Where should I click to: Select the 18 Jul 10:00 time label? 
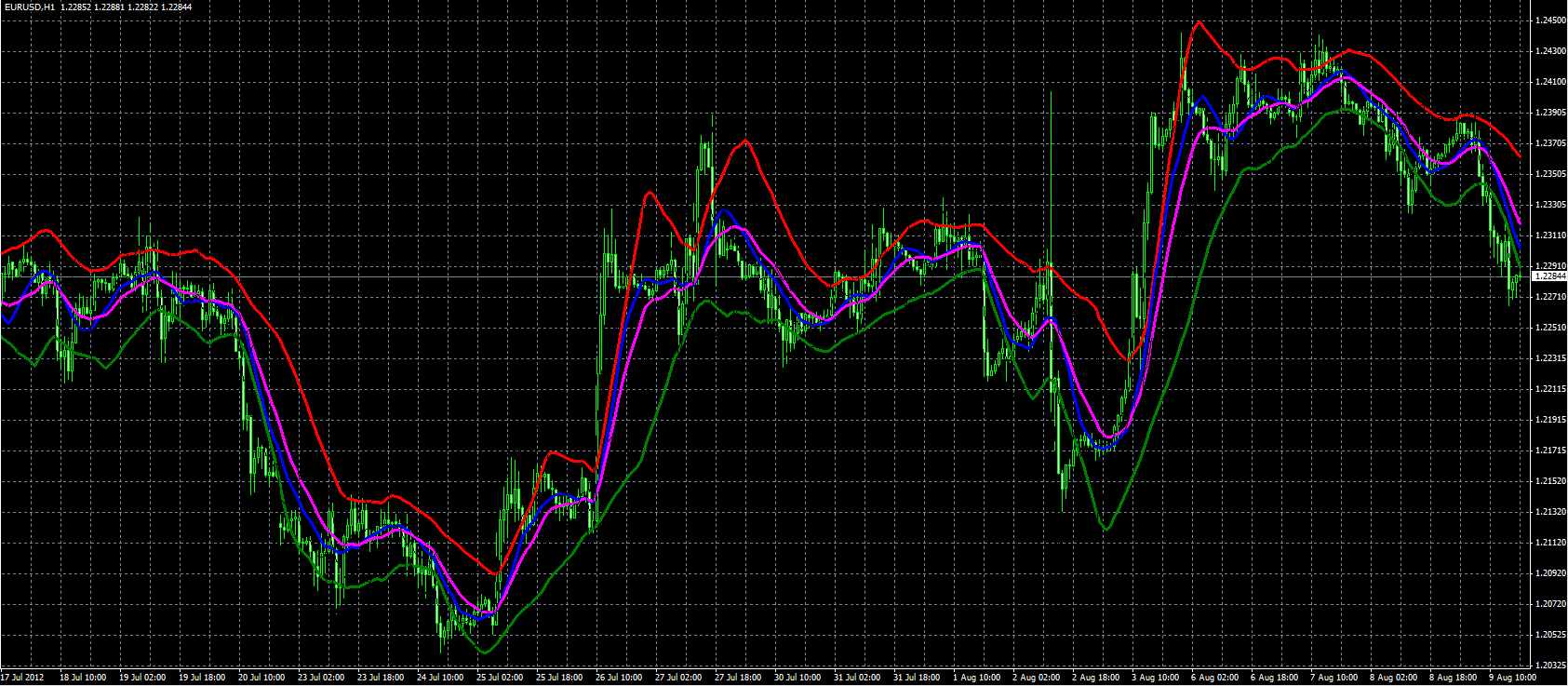point(83,678)
